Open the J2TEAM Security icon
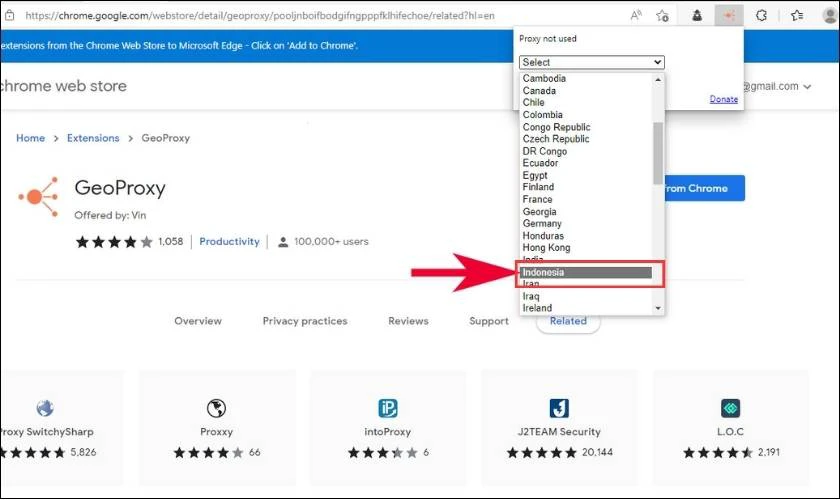840x500 pixels. (559, 408)
